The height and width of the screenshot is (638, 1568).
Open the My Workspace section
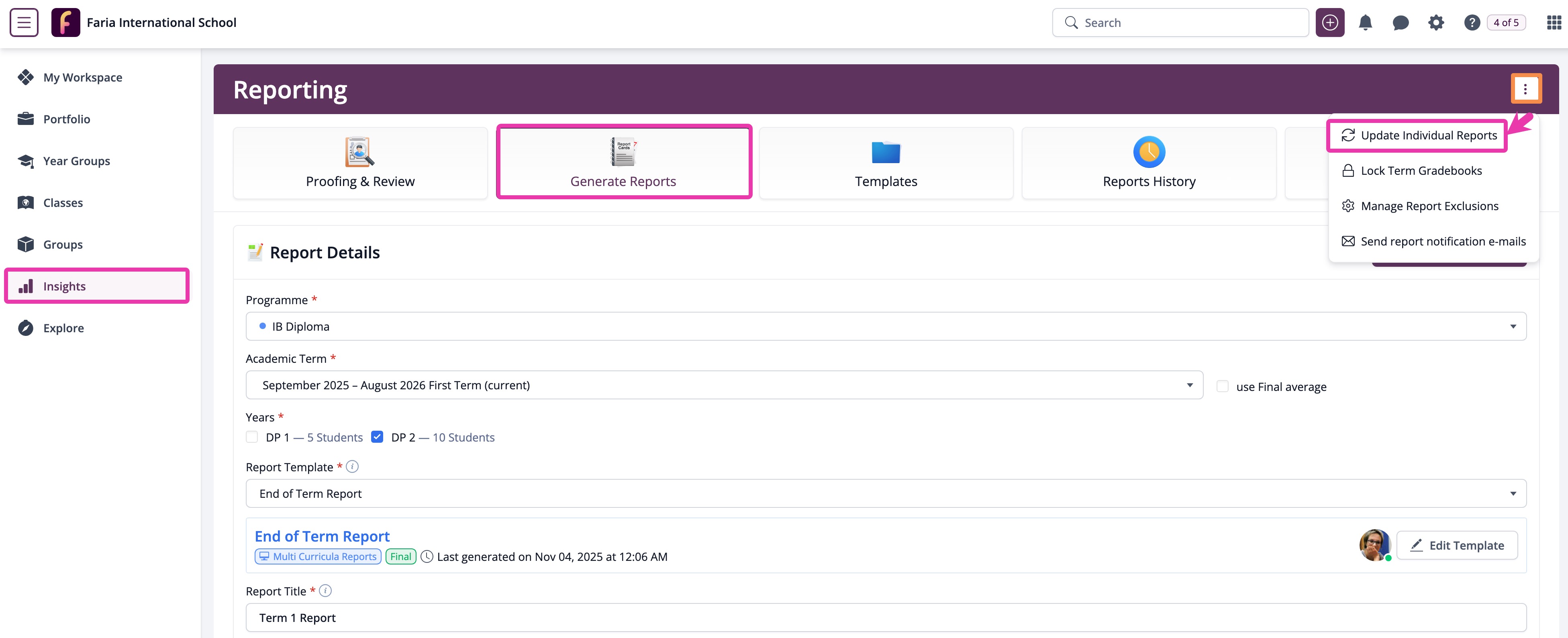tap(82, 77)
